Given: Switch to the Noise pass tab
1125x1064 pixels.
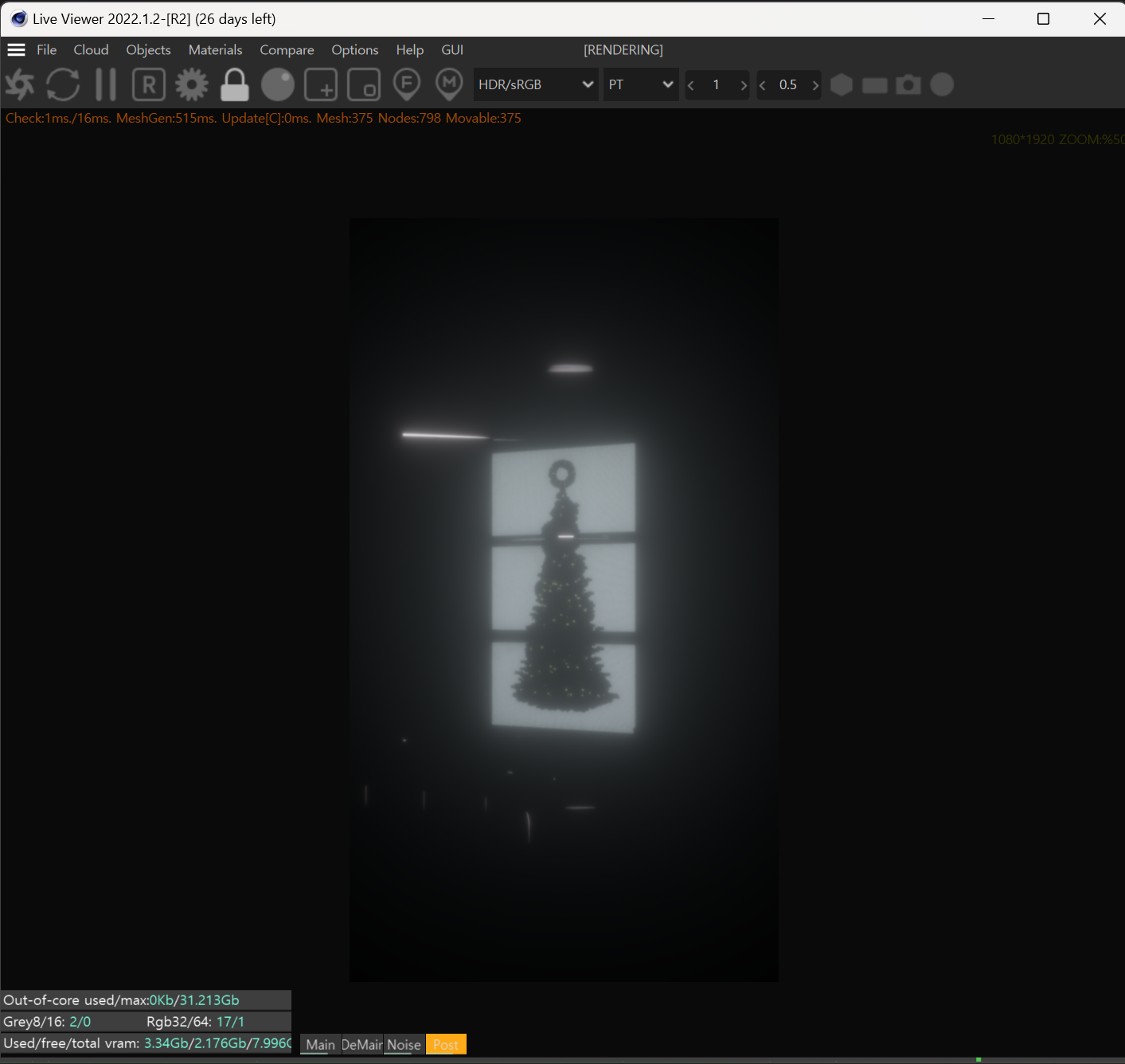Looking at the screenshot, I should 404,1044.
